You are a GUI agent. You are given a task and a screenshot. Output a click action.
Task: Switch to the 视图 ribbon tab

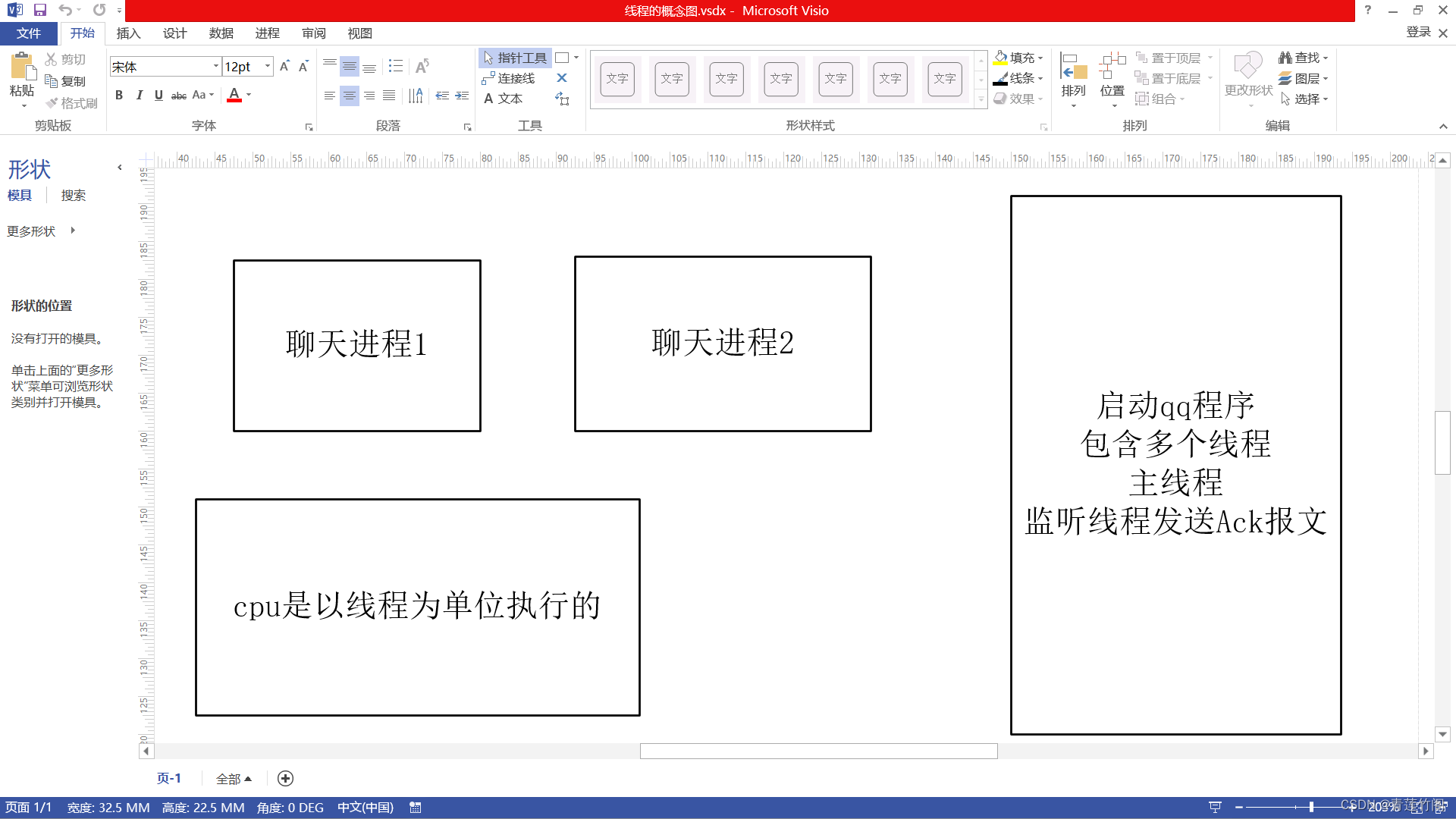(360, 33)
